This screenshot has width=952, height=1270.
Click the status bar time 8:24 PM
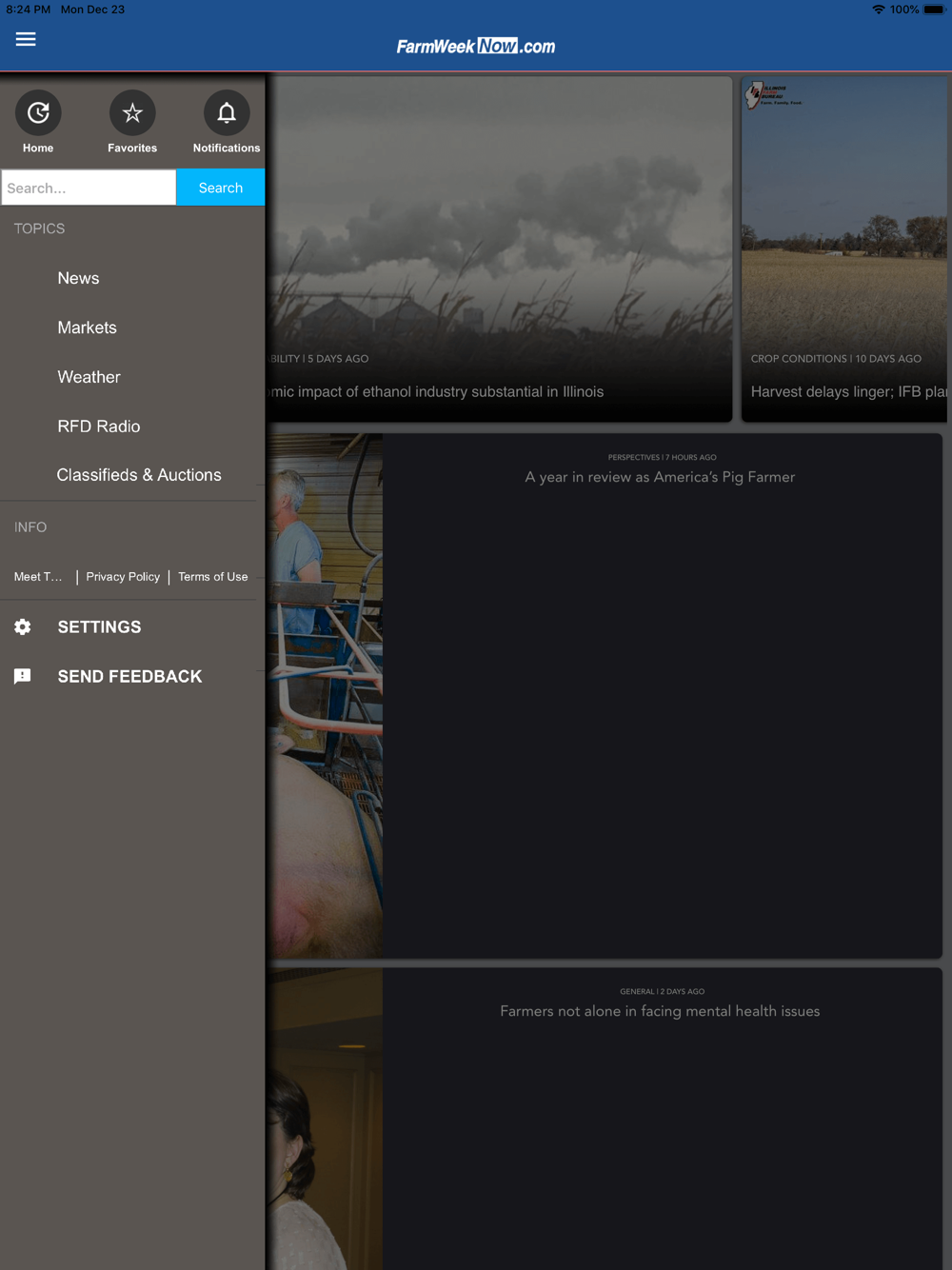(x=28, y=10)
